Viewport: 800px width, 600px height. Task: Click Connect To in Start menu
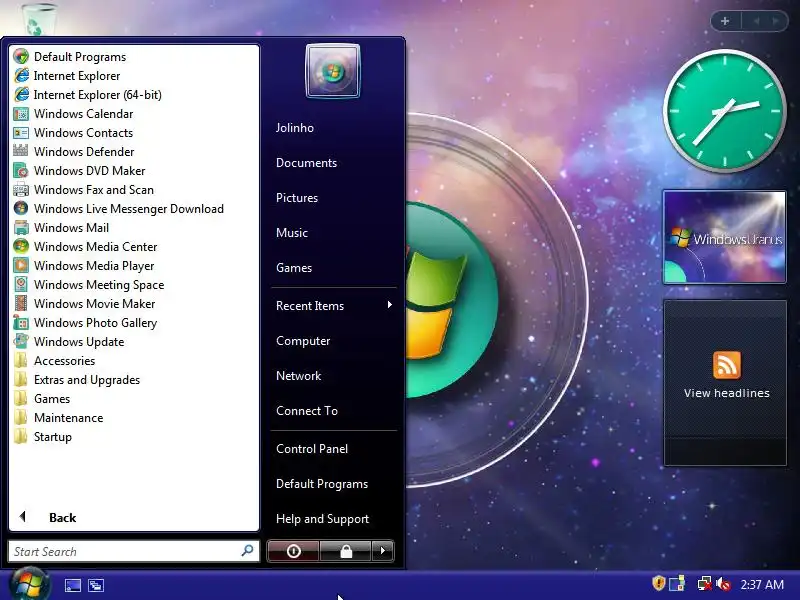307,411
